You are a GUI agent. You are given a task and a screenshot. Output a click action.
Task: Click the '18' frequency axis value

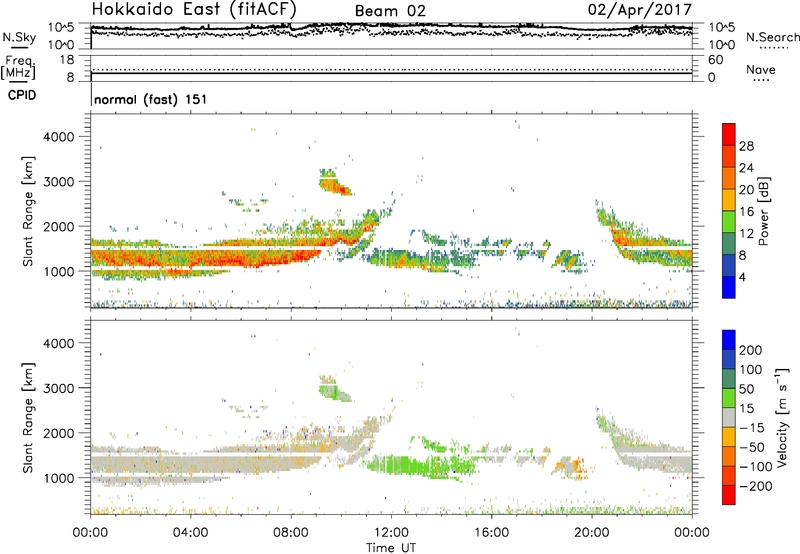point(67,60)
